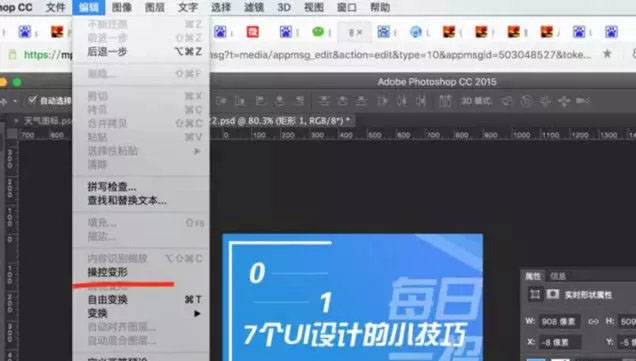Open the 选择 menu
This screenshot has height=361, width=636.
coord(221,7)
